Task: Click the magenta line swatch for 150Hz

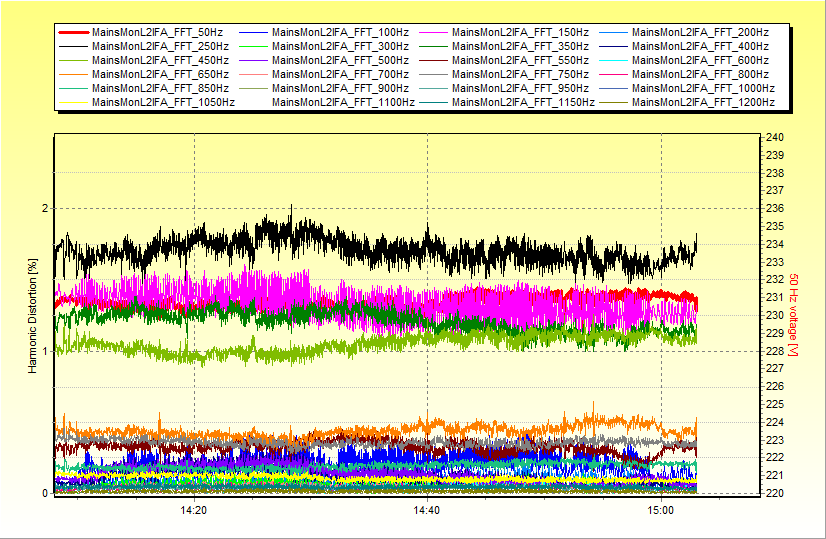Action: pyautogui.click(x=433, y=32)
